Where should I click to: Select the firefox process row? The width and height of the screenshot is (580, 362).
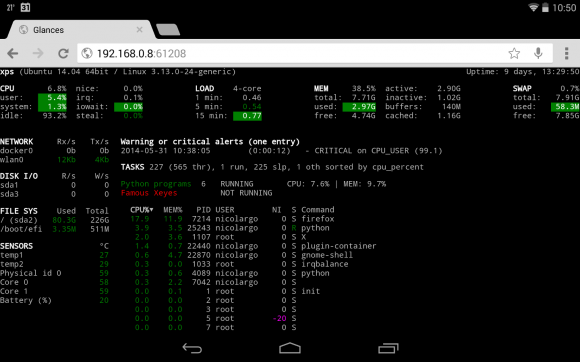tap(232, 219)
